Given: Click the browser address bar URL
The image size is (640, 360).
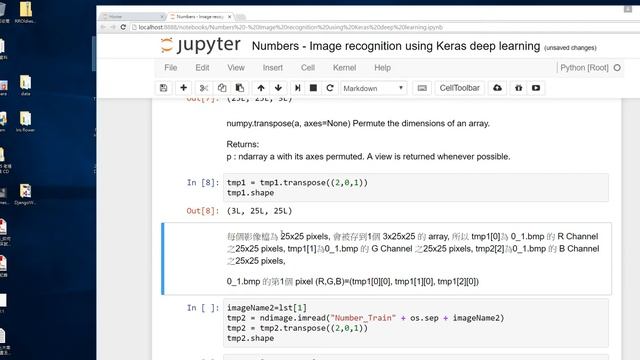Looking at the screenshot, I should (x=290, y=27).
